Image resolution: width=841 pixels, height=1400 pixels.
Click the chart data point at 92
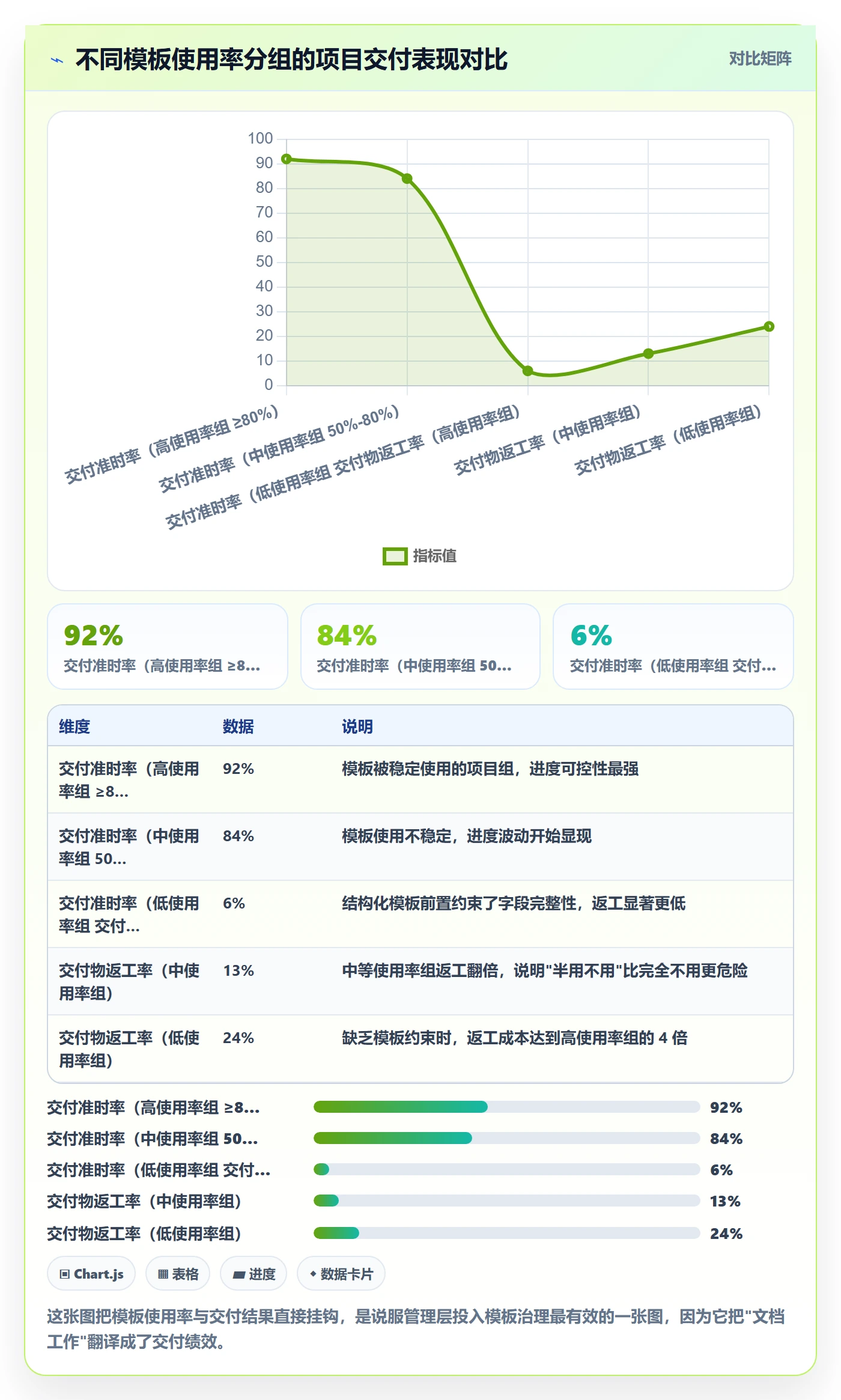(x=287, y=159)
